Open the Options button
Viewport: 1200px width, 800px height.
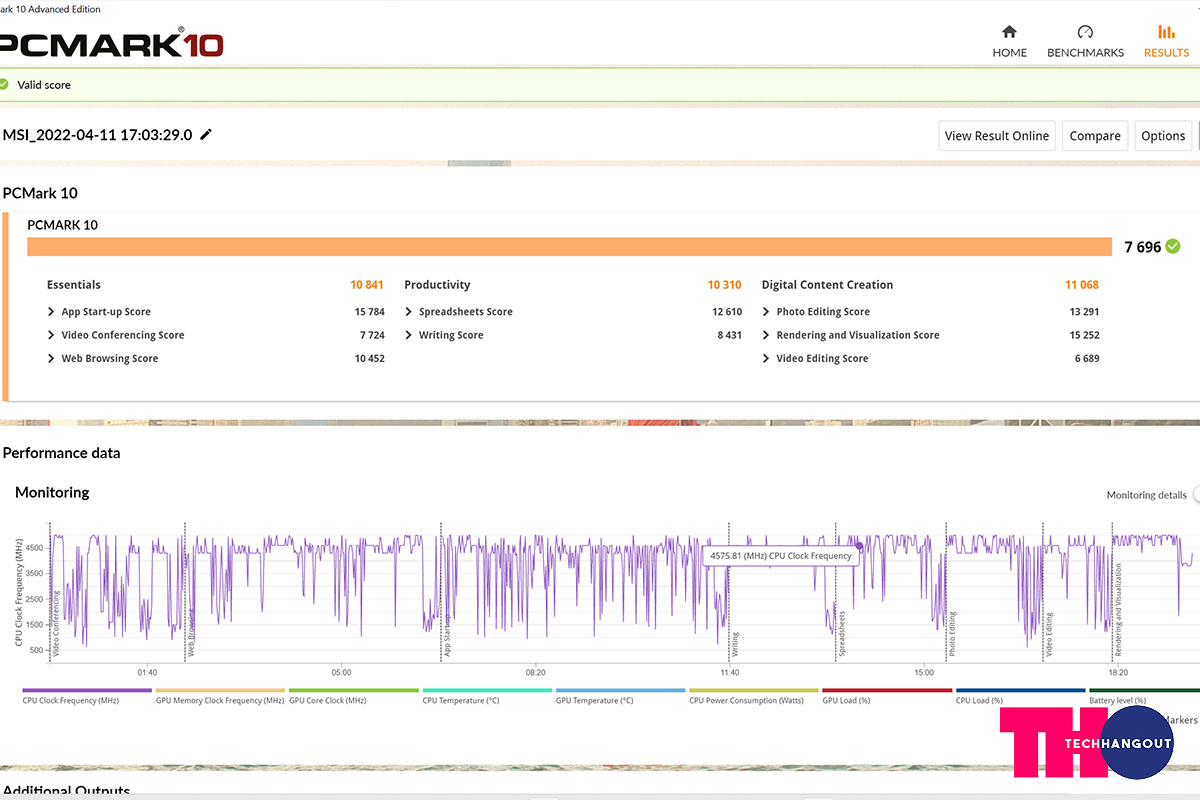coord(1163,136)
